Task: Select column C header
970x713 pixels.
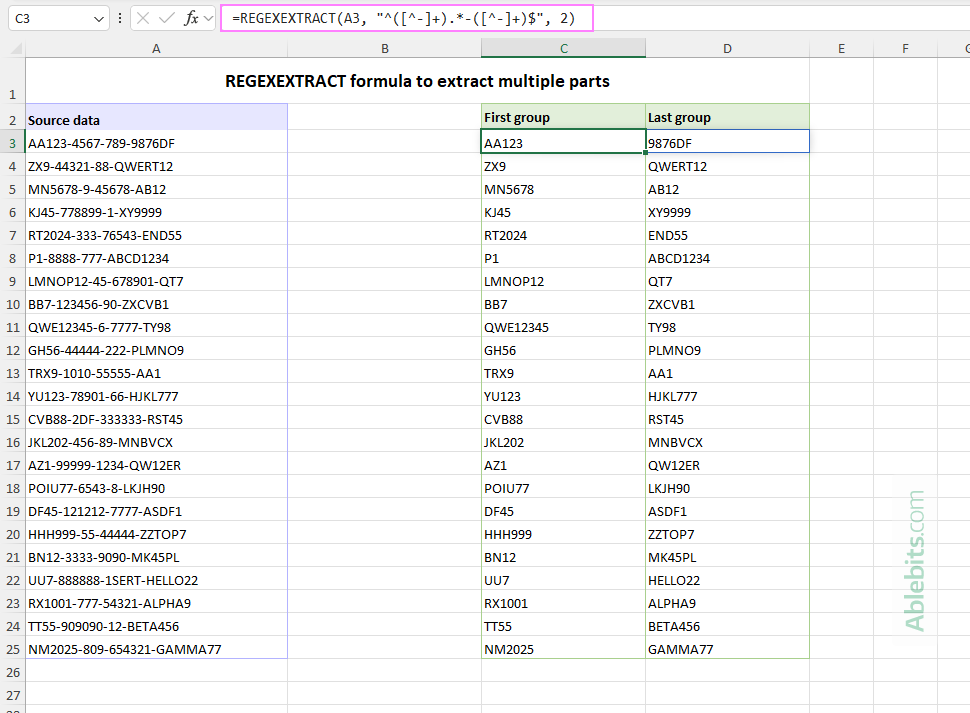Action: tap(564, 48)
